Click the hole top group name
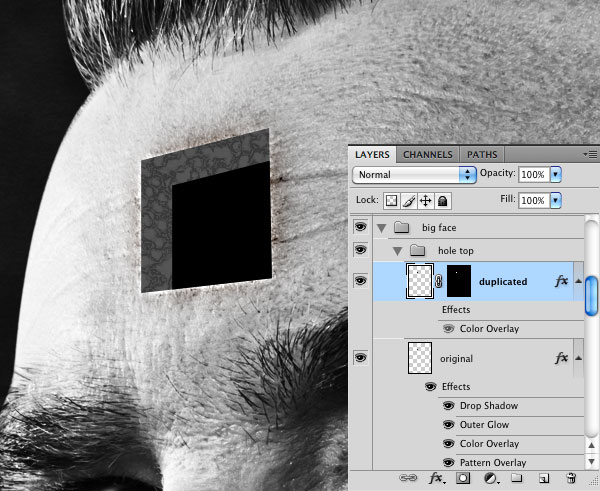The height and width of the screenshot is (491, 600). (x=455, y=251)
